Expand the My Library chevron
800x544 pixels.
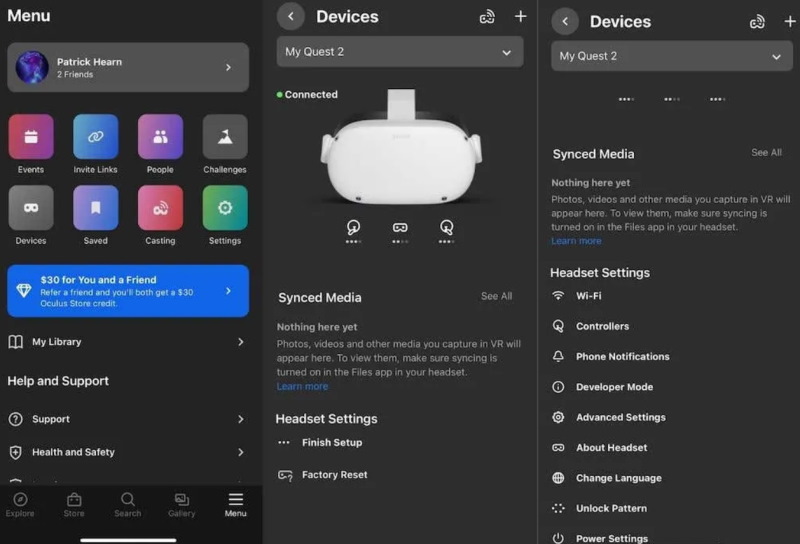(x=240, y=342)
